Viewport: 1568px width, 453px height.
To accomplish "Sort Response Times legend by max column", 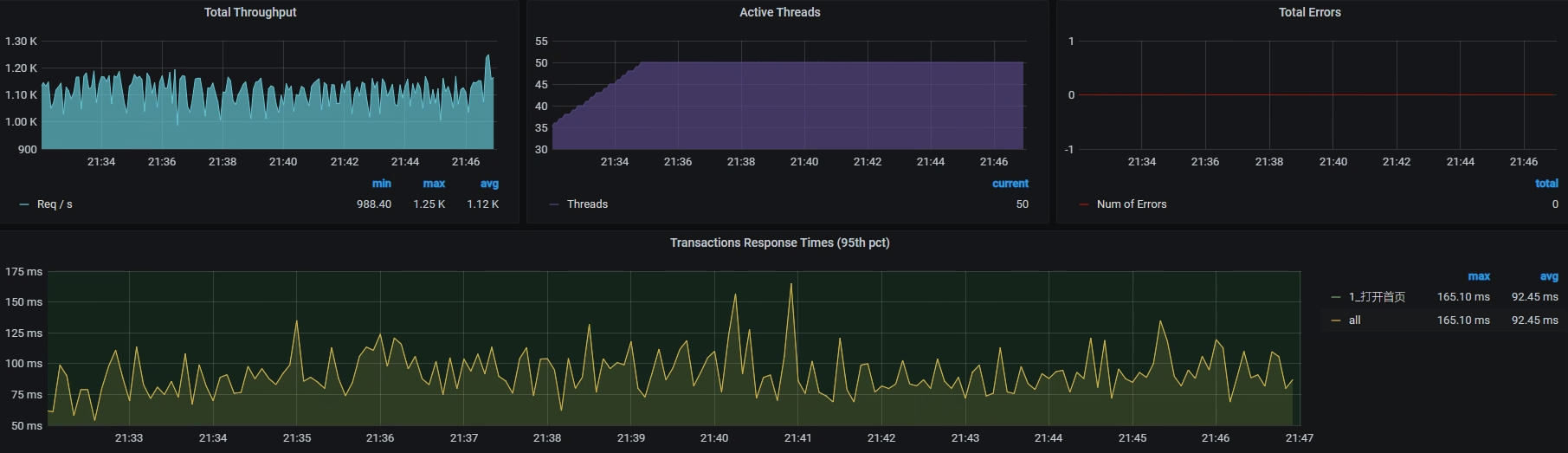I will tap(1479, 276).
